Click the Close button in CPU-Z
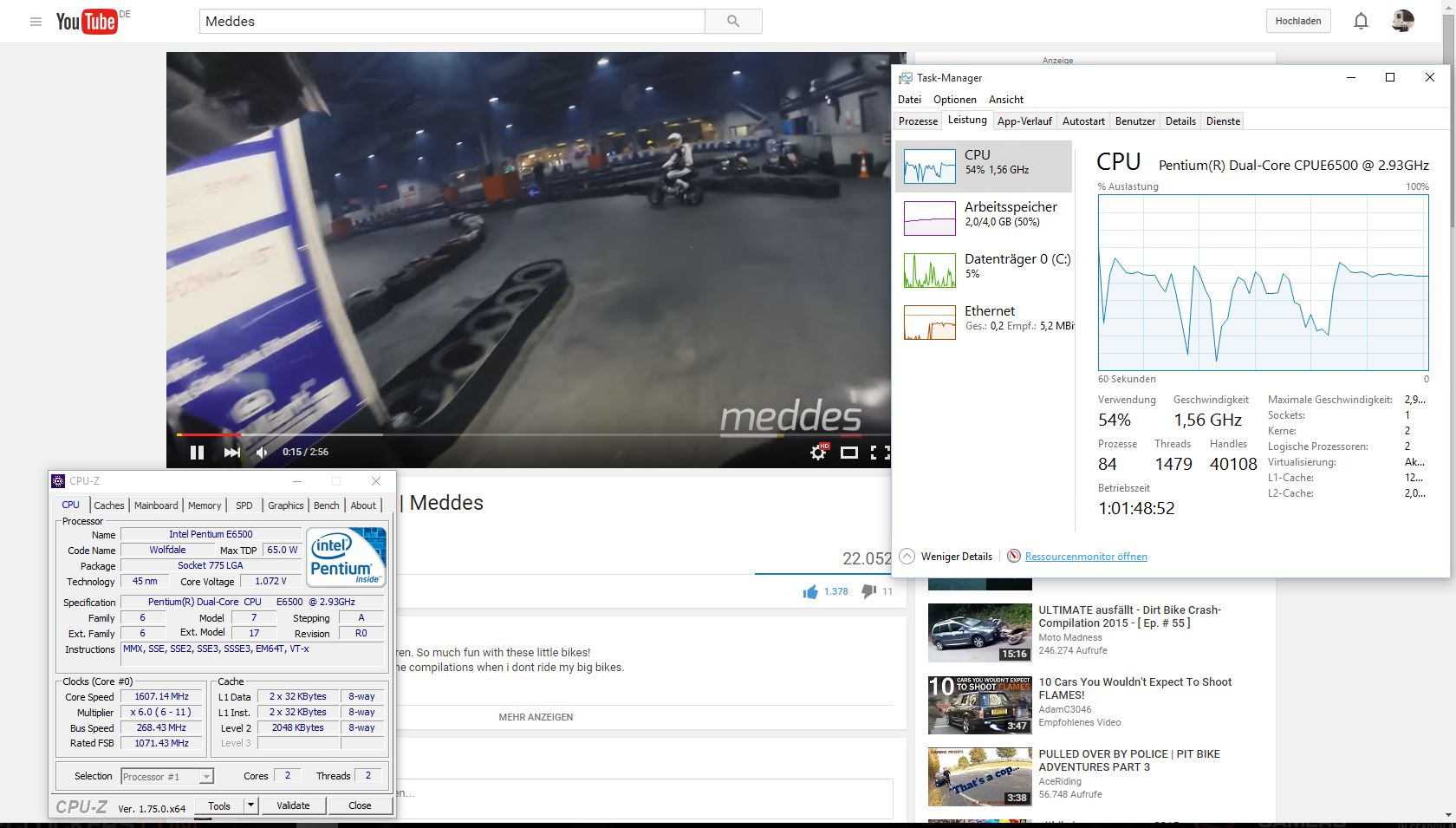This screenshot has width=1456, height=828. pos(360,805)
